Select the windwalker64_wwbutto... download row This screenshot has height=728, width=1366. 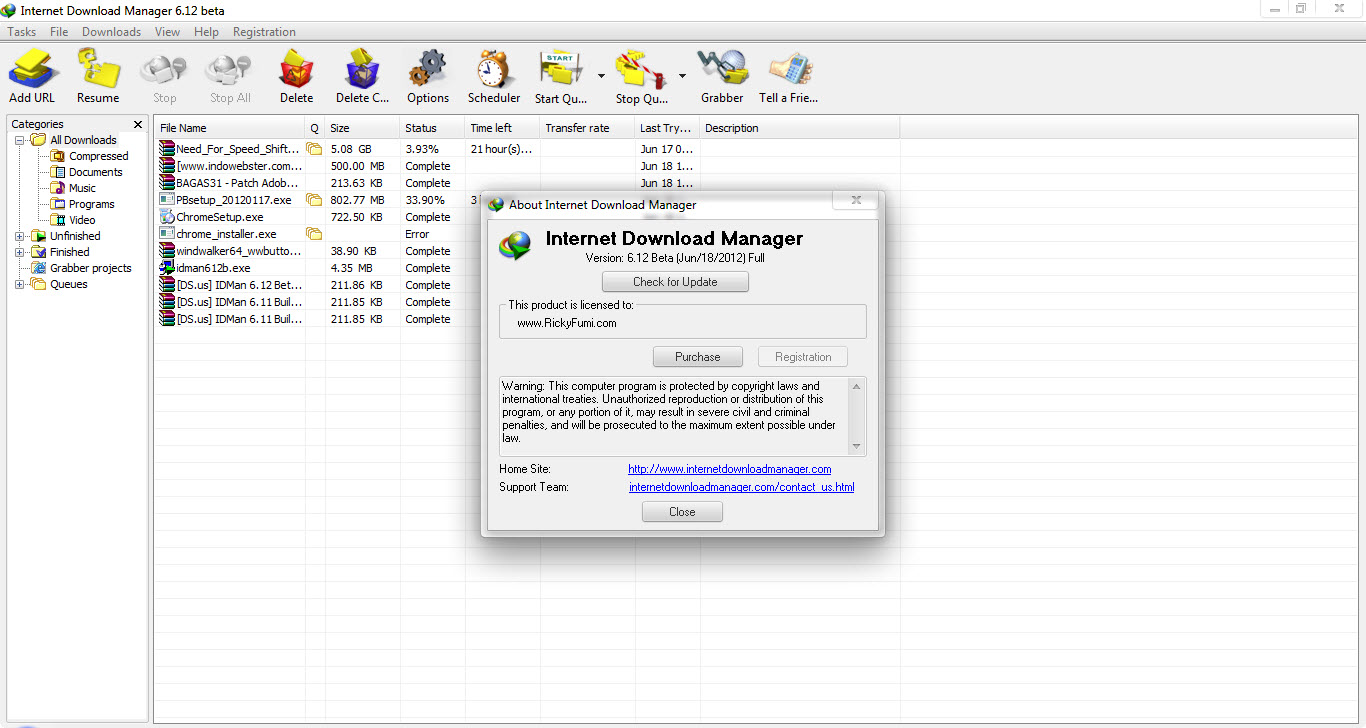click(239, 251)
